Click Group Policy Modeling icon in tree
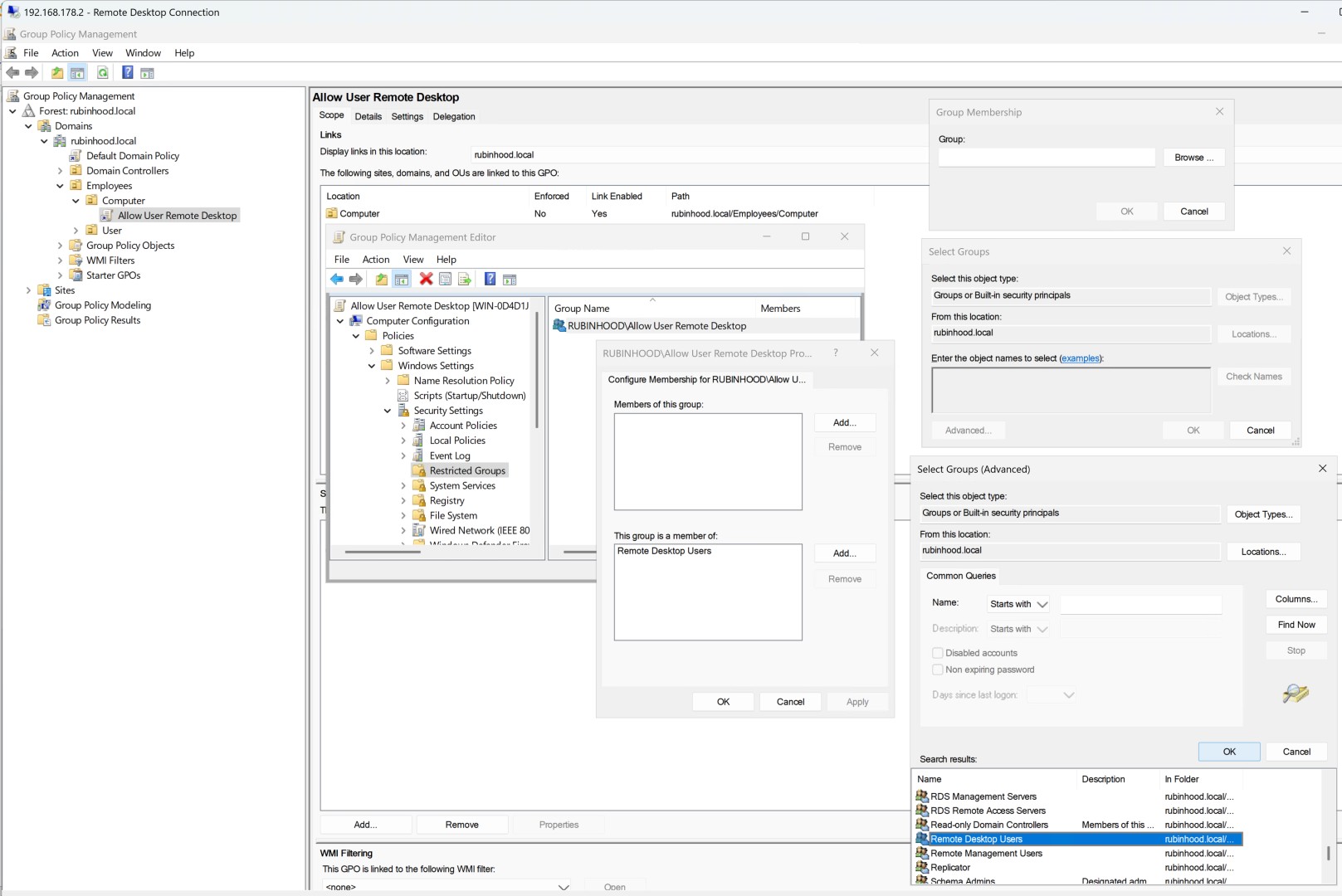 tap(45, 305)
